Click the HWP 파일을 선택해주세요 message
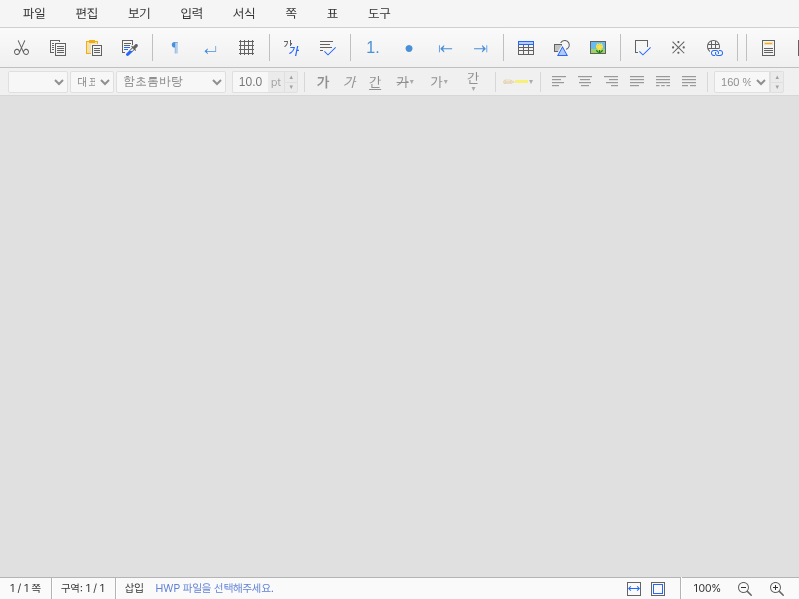Image resolution: width=799 pixels, height=599 pixels. [x=215, y=588]
